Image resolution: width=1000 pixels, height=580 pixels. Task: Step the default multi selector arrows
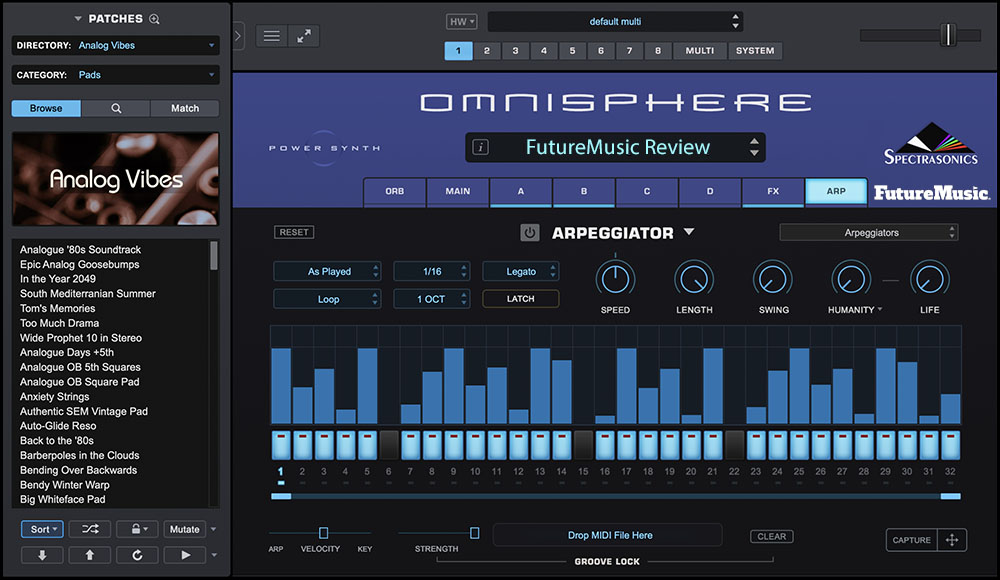[735, 21]
